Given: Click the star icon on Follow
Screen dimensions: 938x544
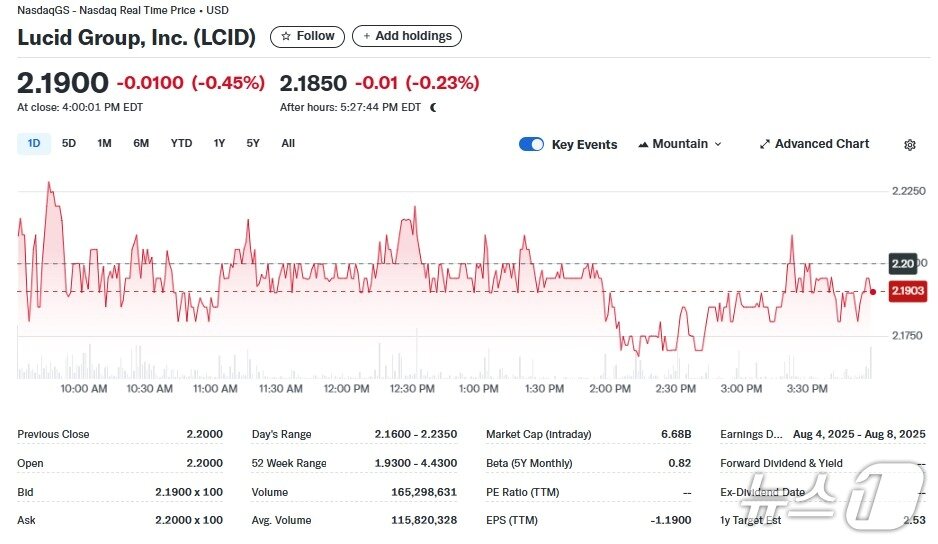Looking at the screenshot, I should tap(286, 36).
